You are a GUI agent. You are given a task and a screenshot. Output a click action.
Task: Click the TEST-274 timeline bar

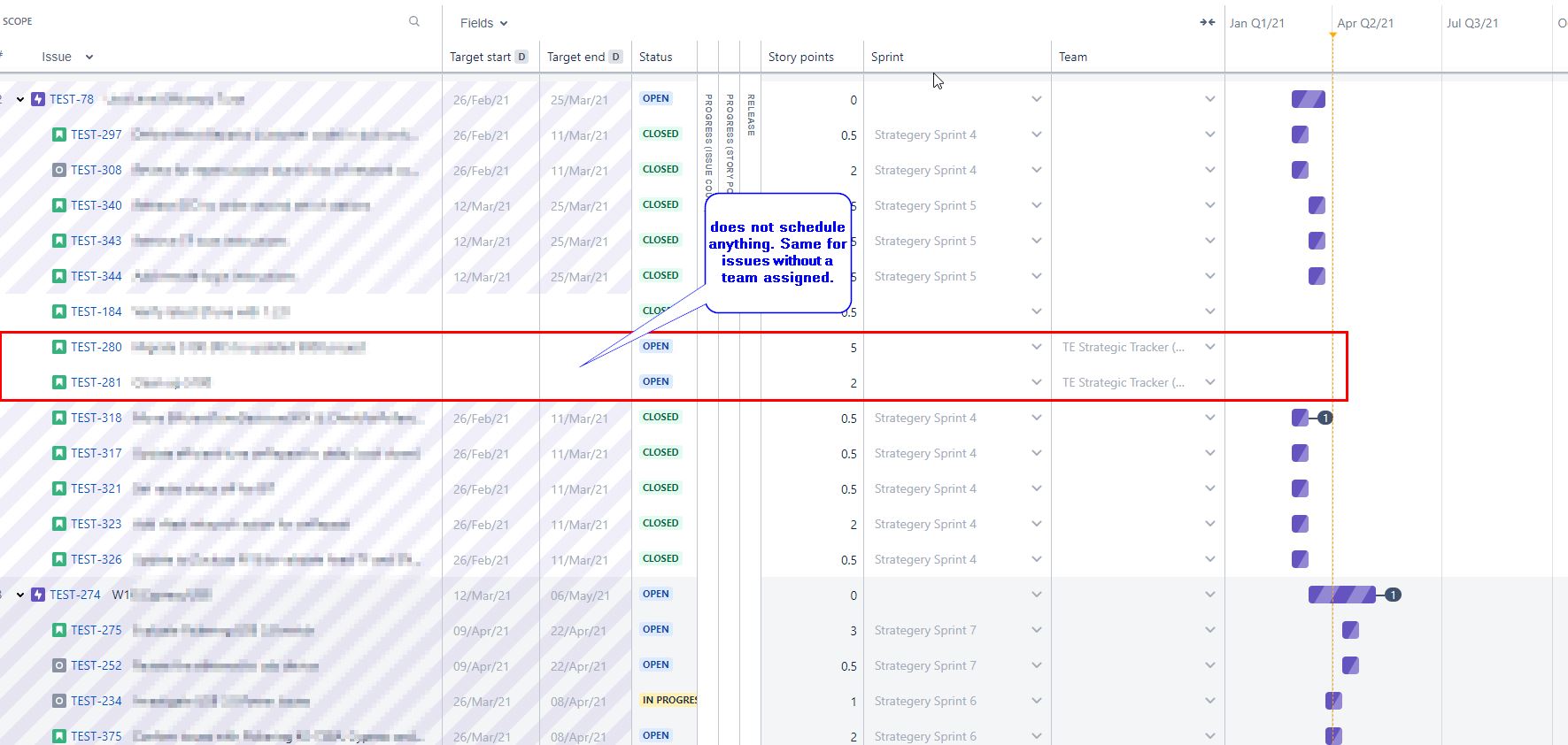1342,595
